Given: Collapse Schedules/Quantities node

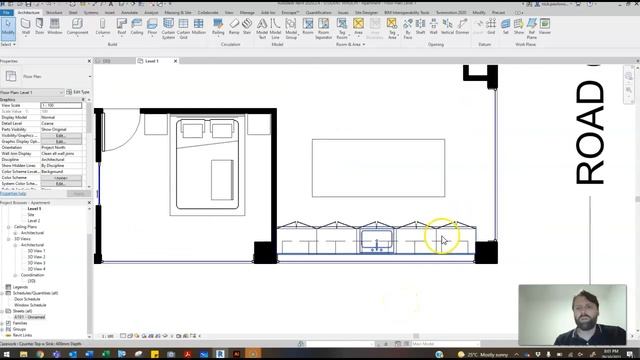Looking at the screenshot, I should point(2,293).
